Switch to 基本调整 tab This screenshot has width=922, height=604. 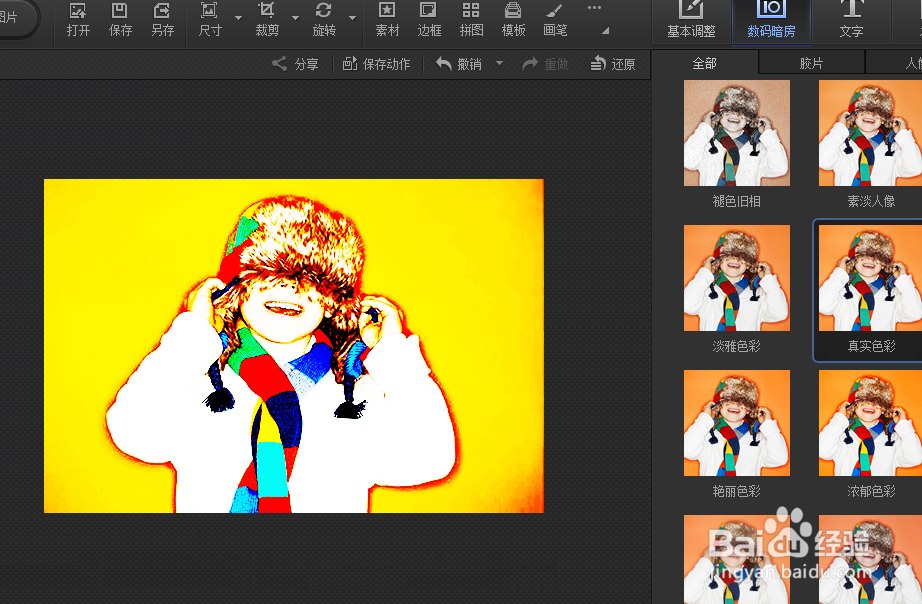tap(691, 21)
